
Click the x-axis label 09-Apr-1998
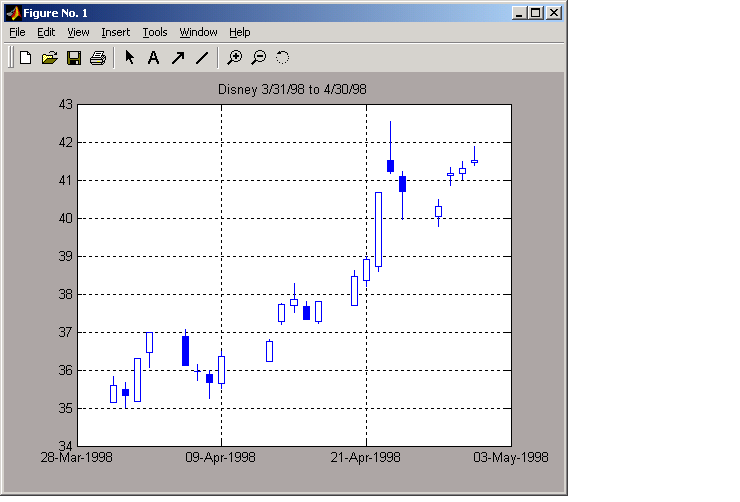pos(220,457)
